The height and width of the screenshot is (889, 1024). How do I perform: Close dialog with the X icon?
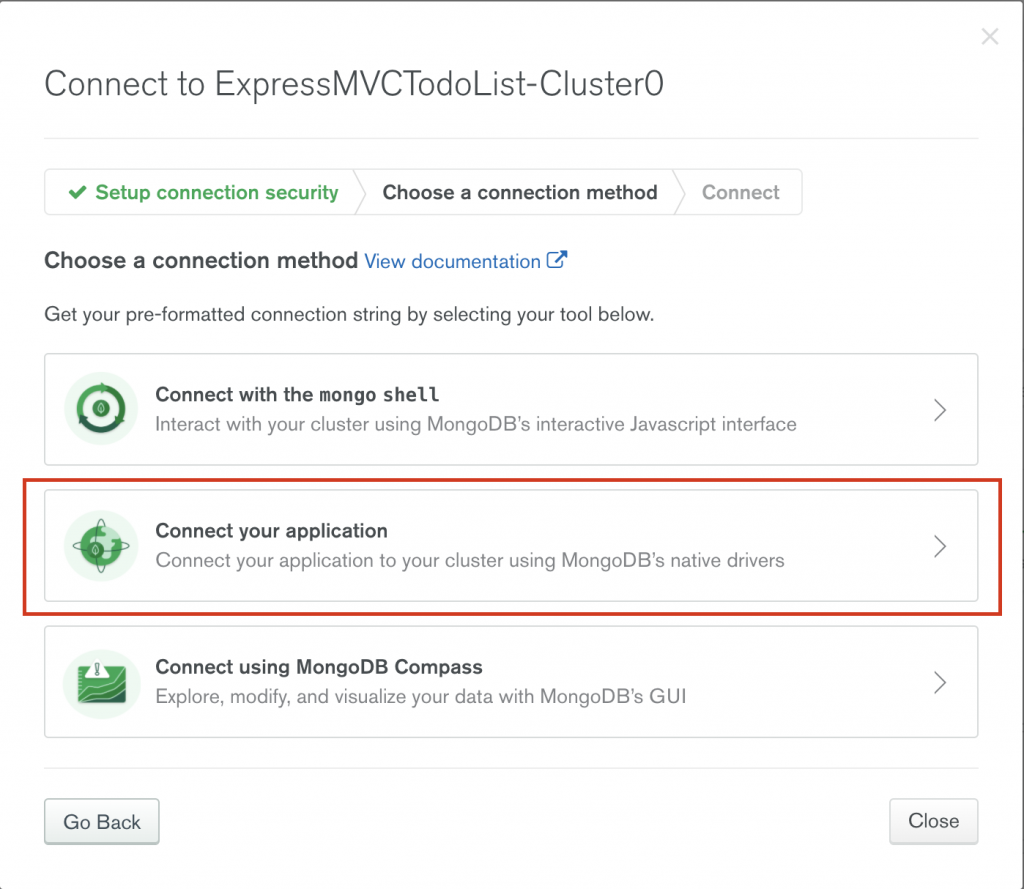[x=989, y=38]
